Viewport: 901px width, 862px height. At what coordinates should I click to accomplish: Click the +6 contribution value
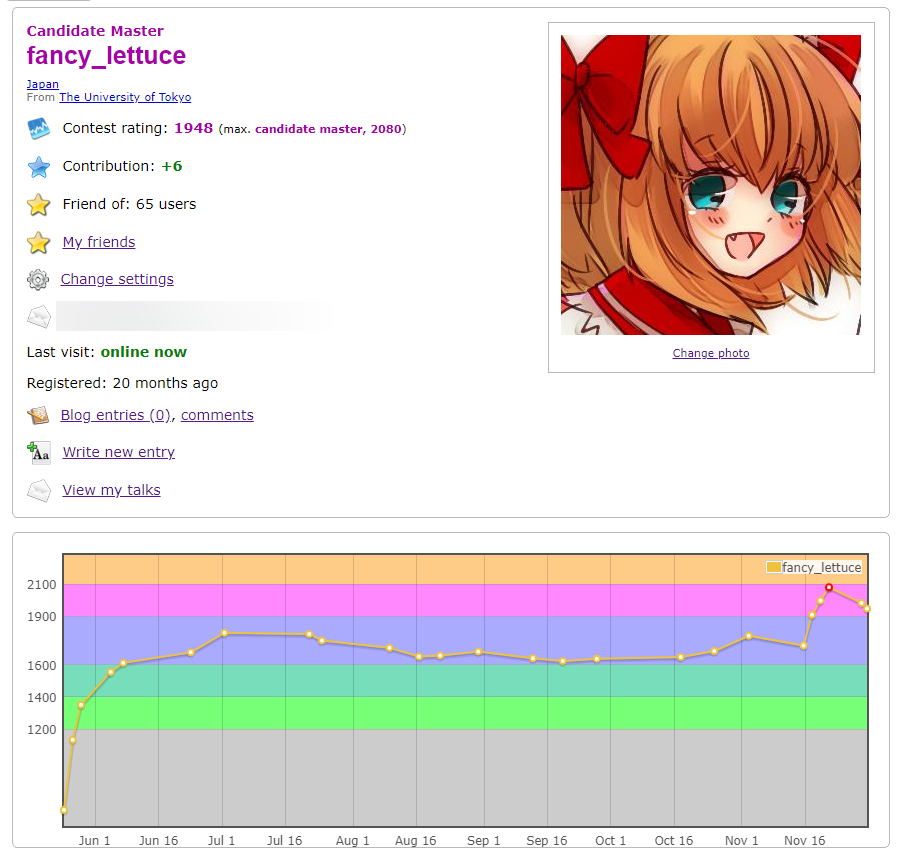click(x=172, y=166)
